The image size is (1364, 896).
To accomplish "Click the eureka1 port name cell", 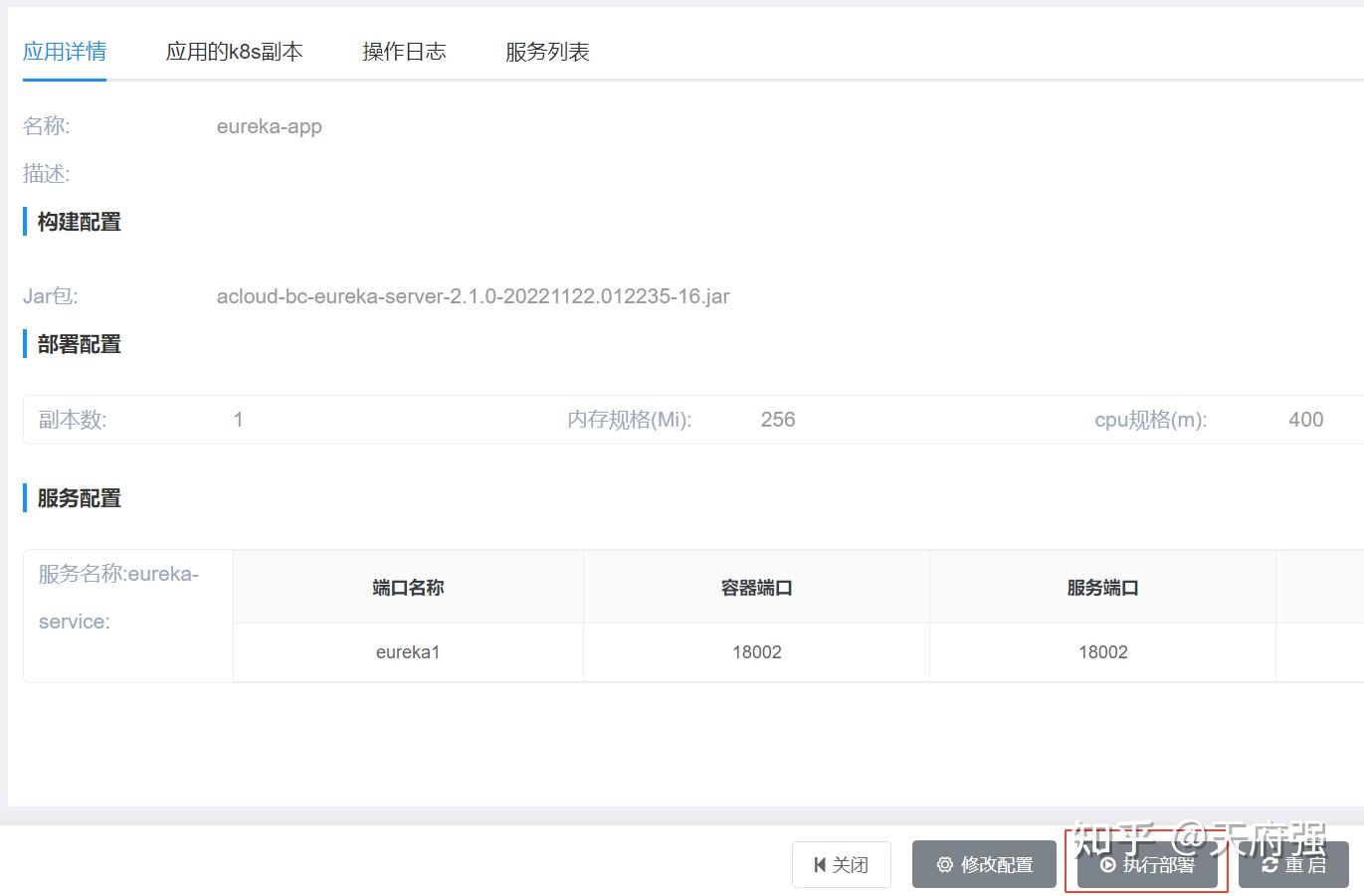I will [x=408, y=652].
